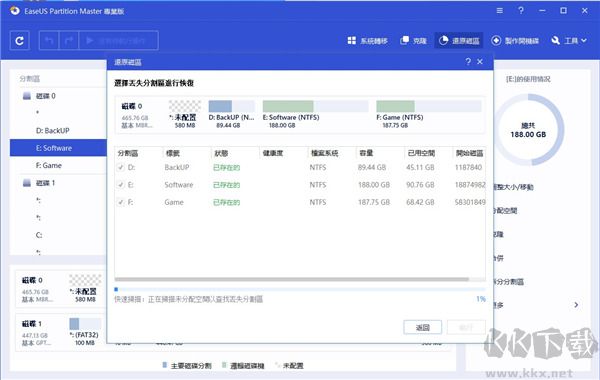
Task: Select D: BackUP in the left partition tree
Action: point(52,130)
